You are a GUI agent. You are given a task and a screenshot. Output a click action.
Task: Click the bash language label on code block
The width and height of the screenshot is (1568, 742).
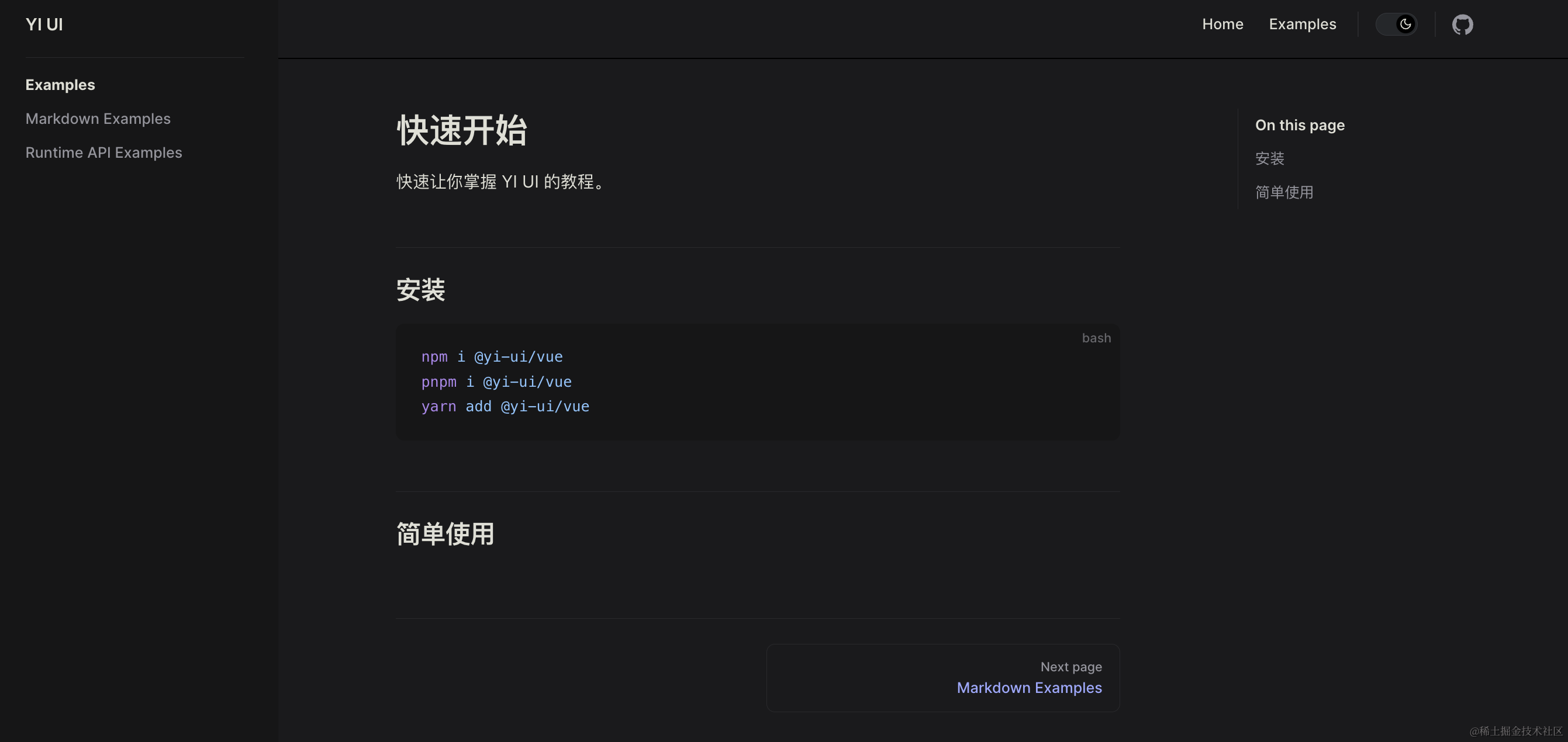point(1096,338)
